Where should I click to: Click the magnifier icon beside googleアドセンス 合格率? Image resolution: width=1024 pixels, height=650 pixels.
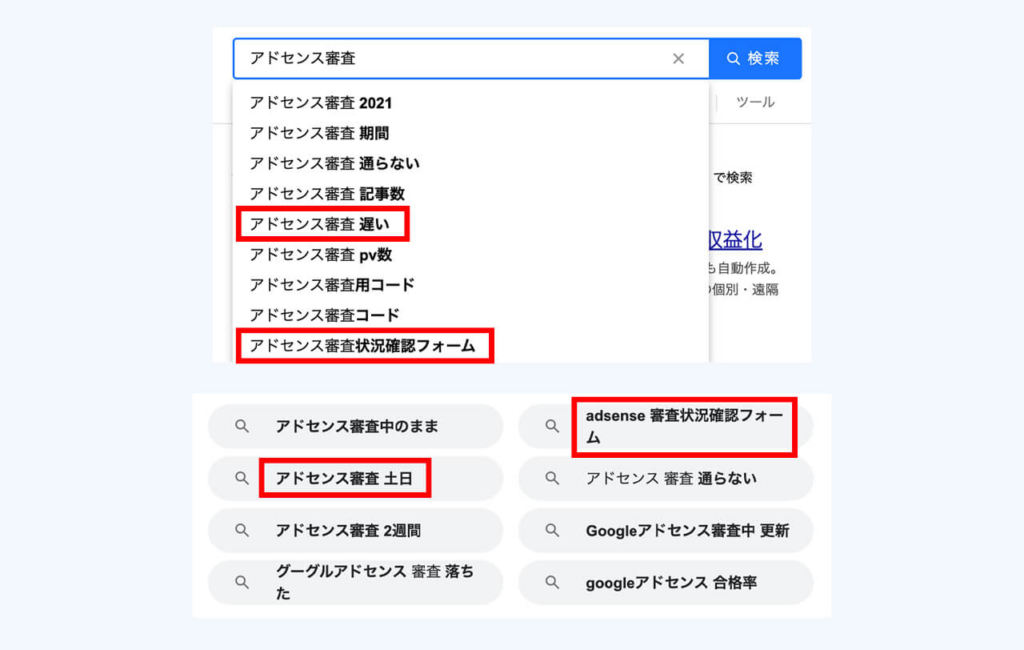pos(552,582)
